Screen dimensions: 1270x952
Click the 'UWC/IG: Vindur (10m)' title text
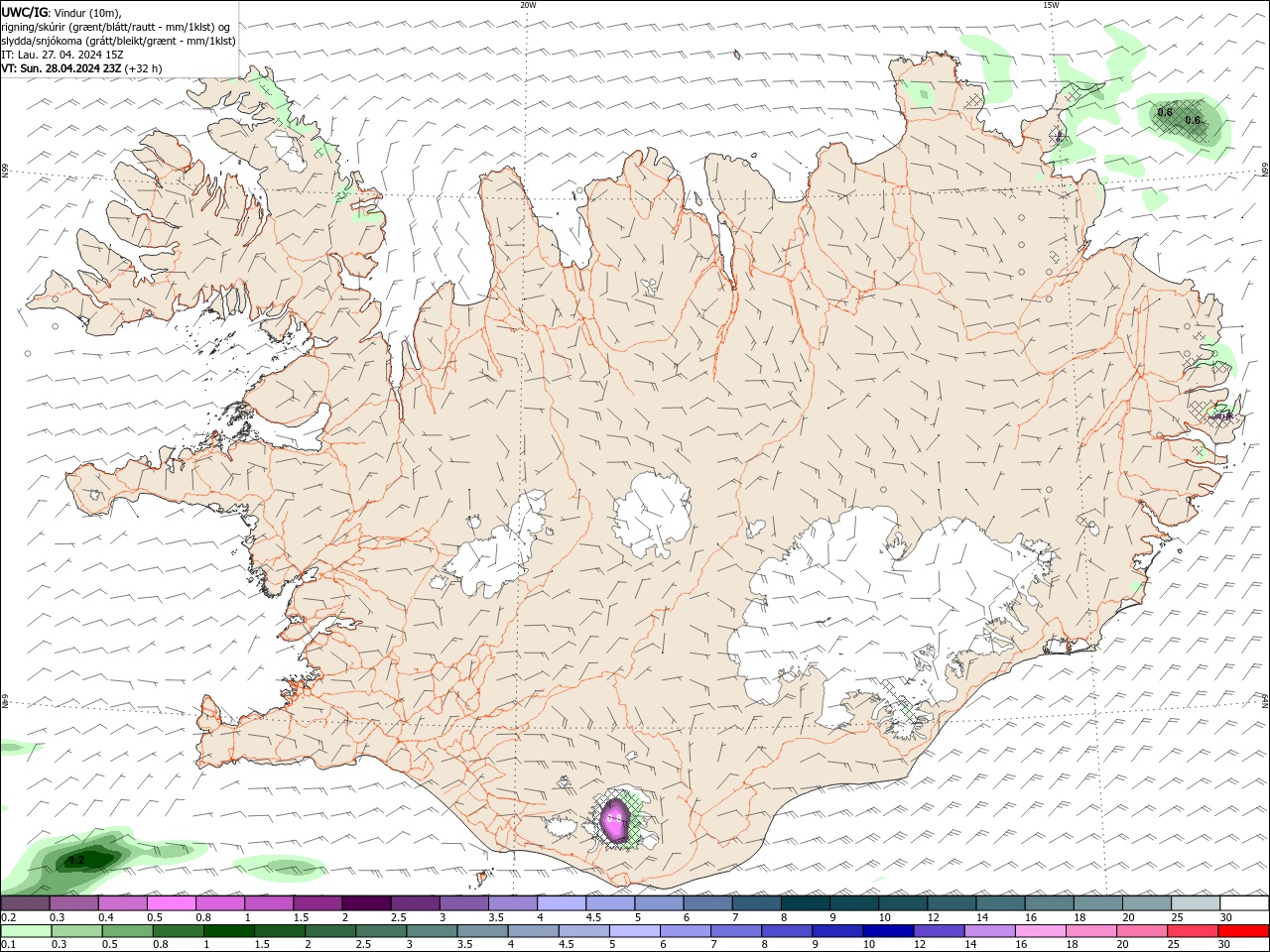(x=63, y=12)
